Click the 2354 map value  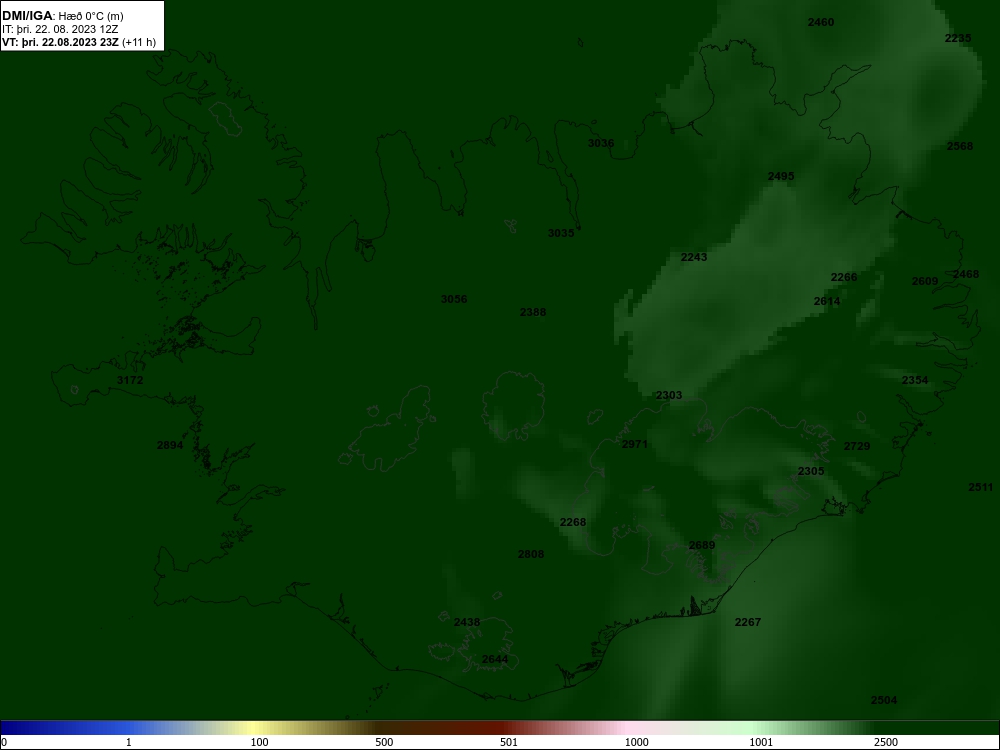(915, 380)
